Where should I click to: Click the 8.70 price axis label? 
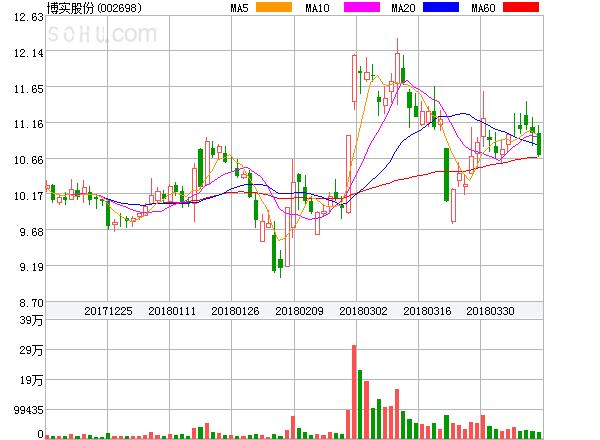click(31, 303)
